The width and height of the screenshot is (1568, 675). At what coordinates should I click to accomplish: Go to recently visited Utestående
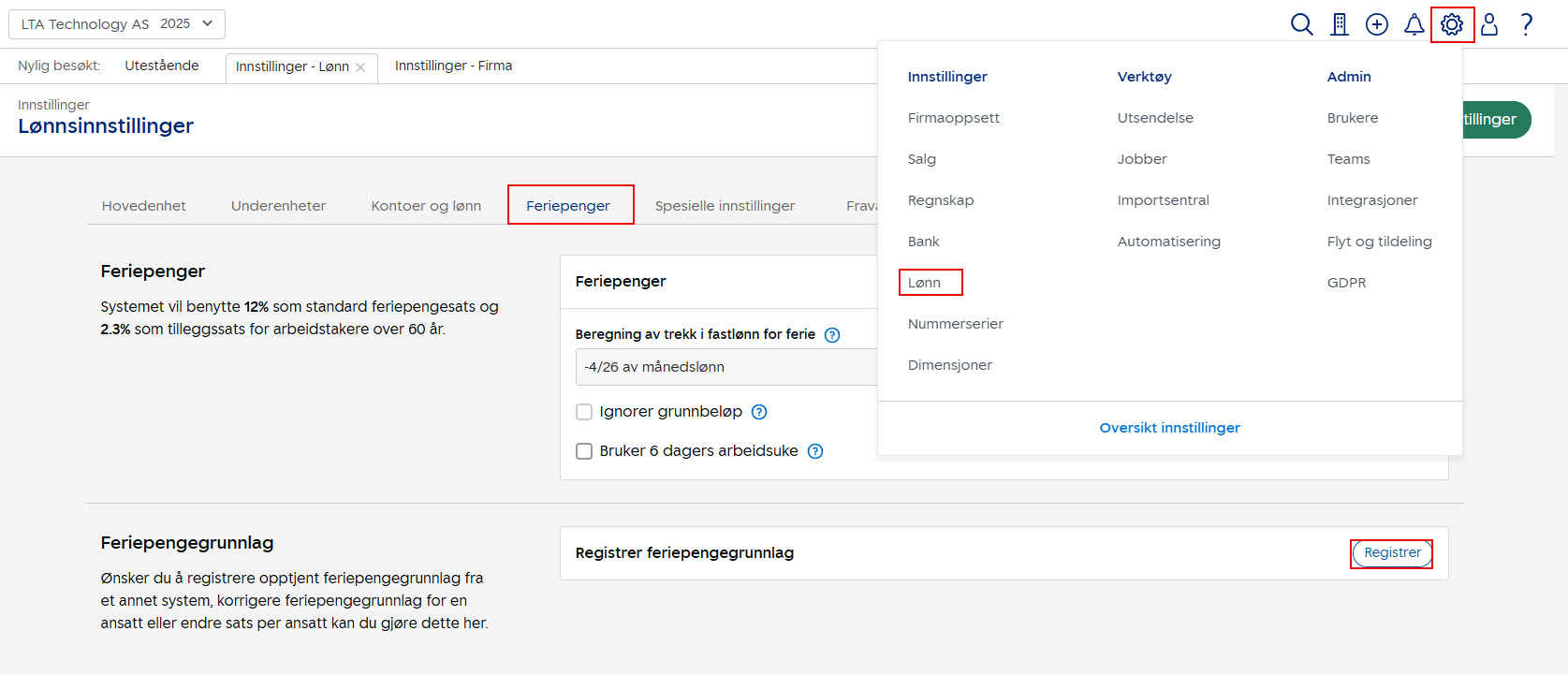coord(162,66)
